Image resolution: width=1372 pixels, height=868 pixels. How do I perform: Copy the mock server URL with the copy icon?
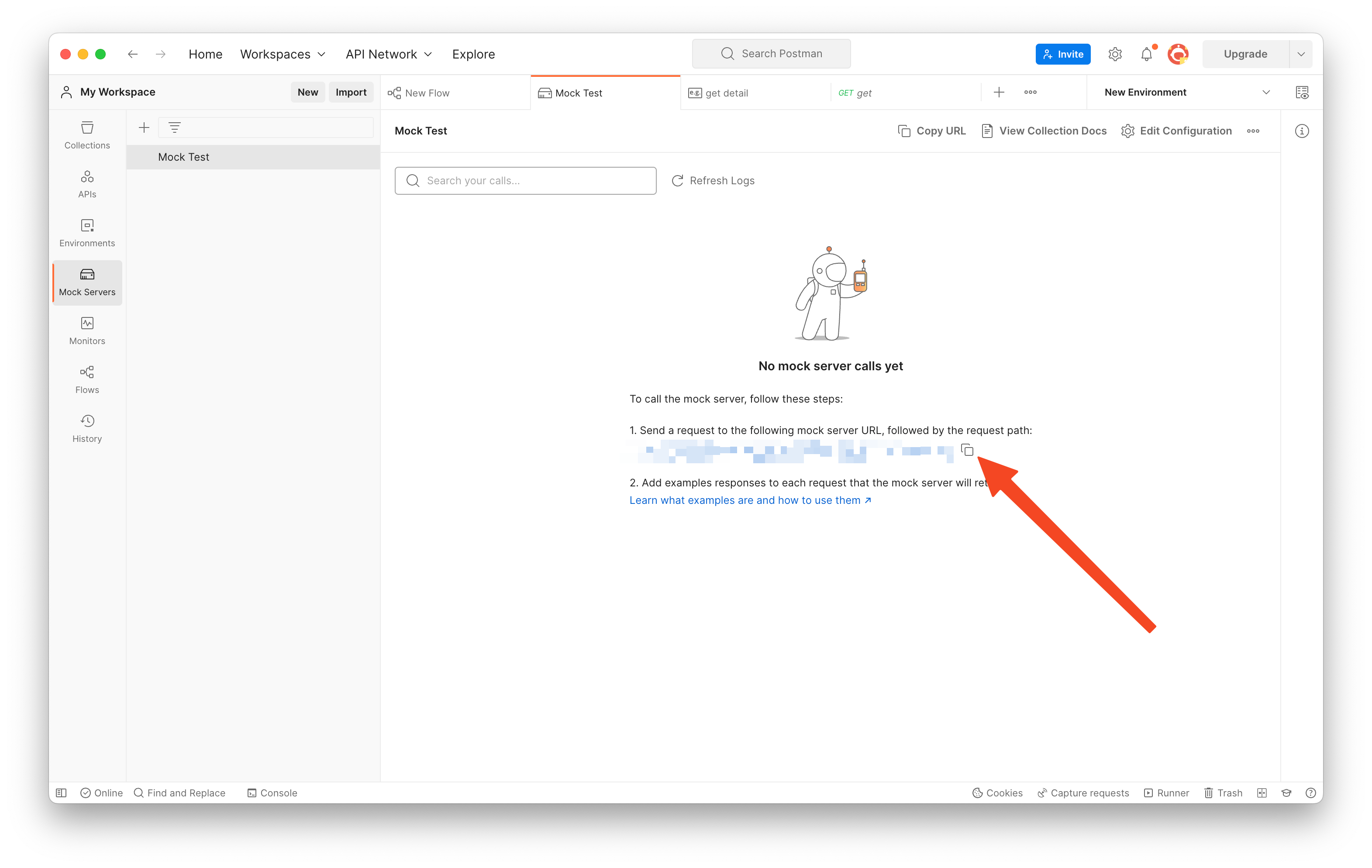pyautogui.click(x=967, y=450)
